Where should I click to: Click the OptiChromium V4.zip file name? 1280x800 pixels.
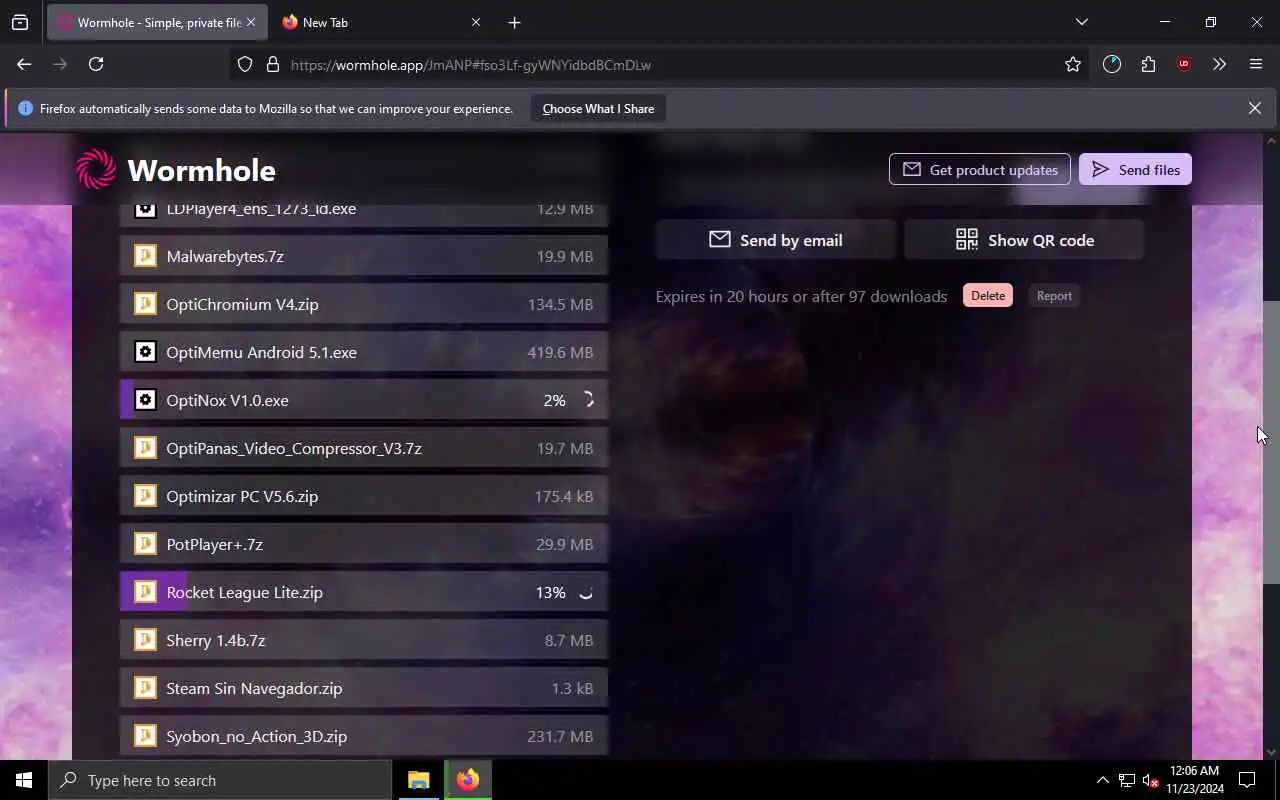pyautogui.click(x=242, y=304)
